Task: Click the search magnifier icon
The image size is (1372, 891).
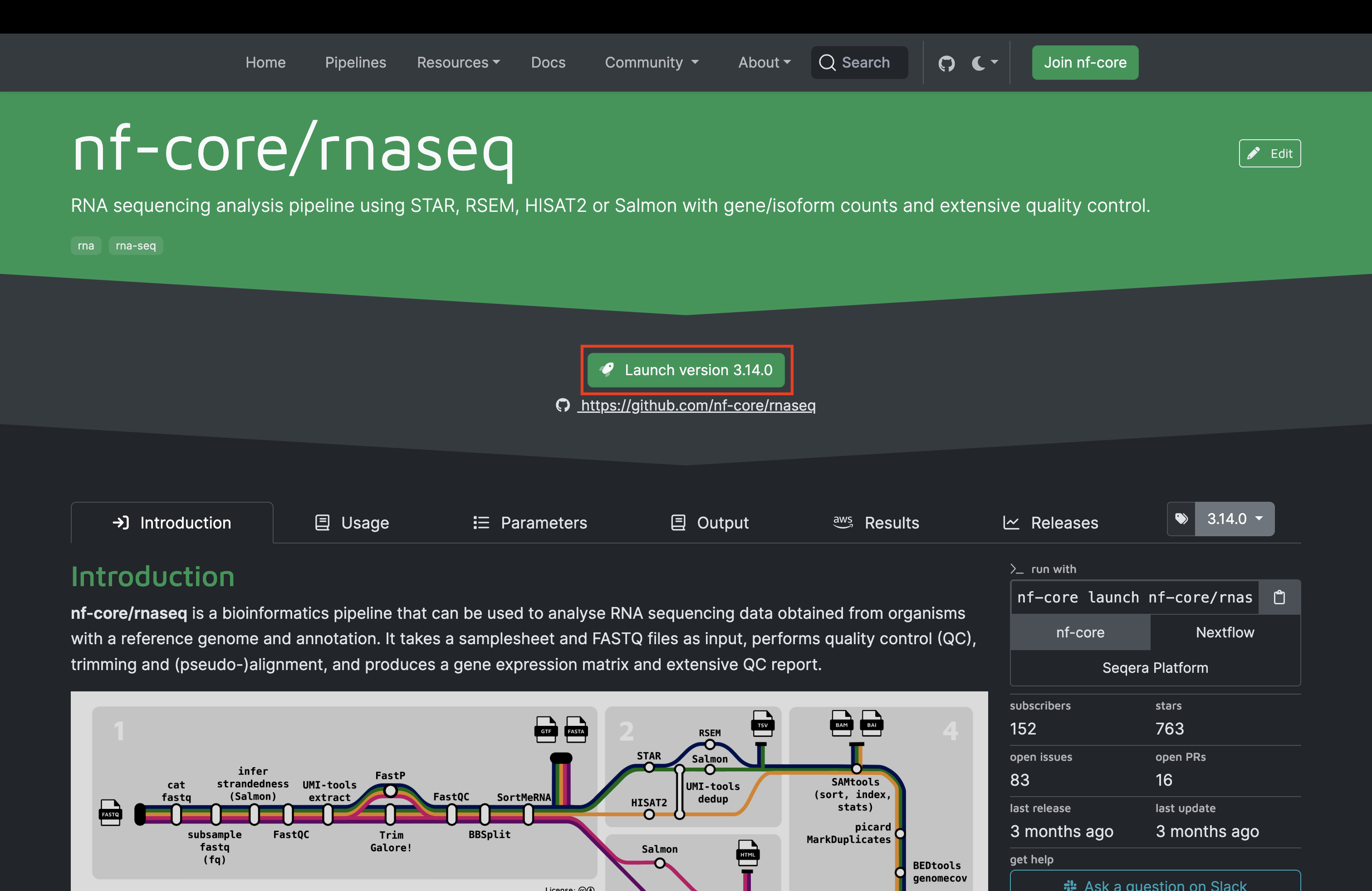Action: pos(827,62)
